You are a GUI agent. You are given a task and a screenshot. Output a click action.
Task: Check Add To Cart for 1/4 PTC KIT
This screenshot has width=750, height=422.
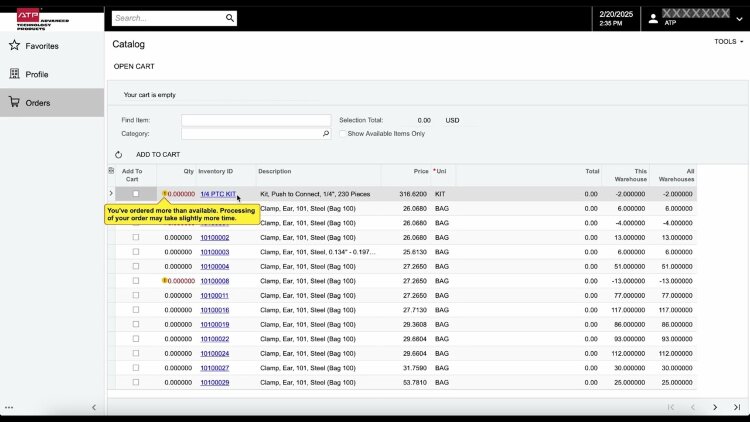(136, 194)
